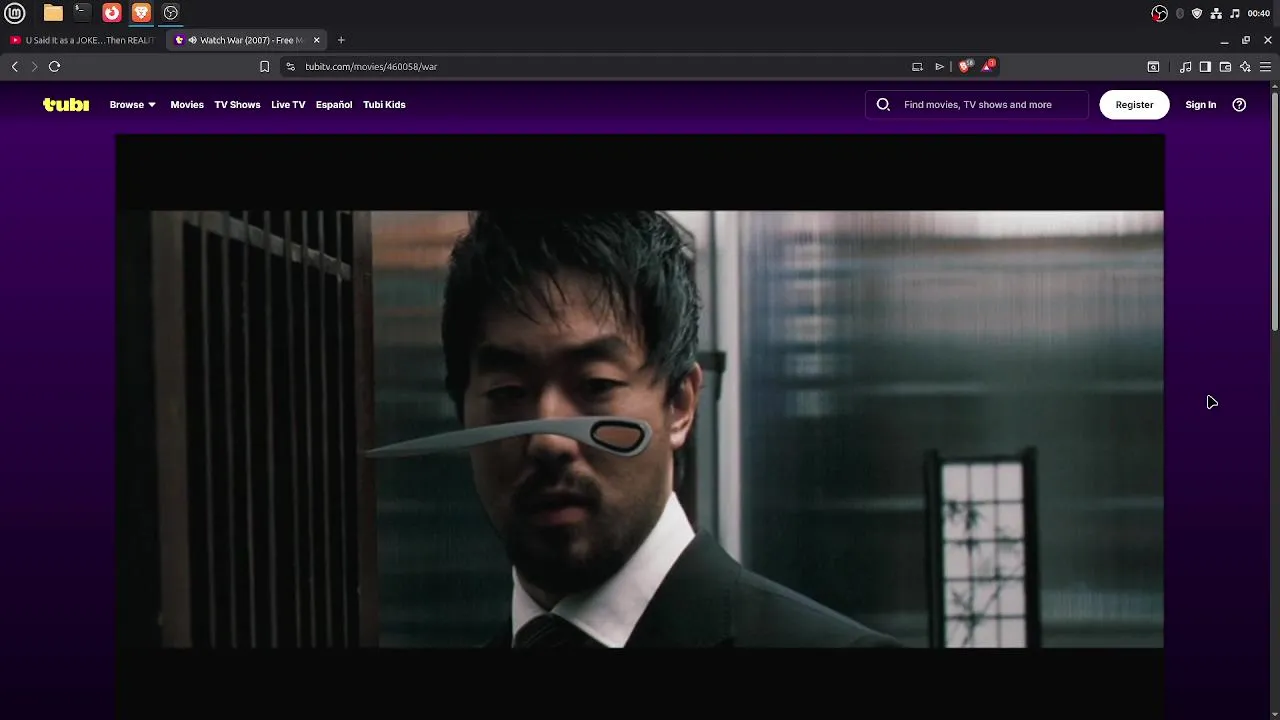The image size is (1280, 720).
Task: Open OBS Studio from the panel
Action: (x=171, y=13)
